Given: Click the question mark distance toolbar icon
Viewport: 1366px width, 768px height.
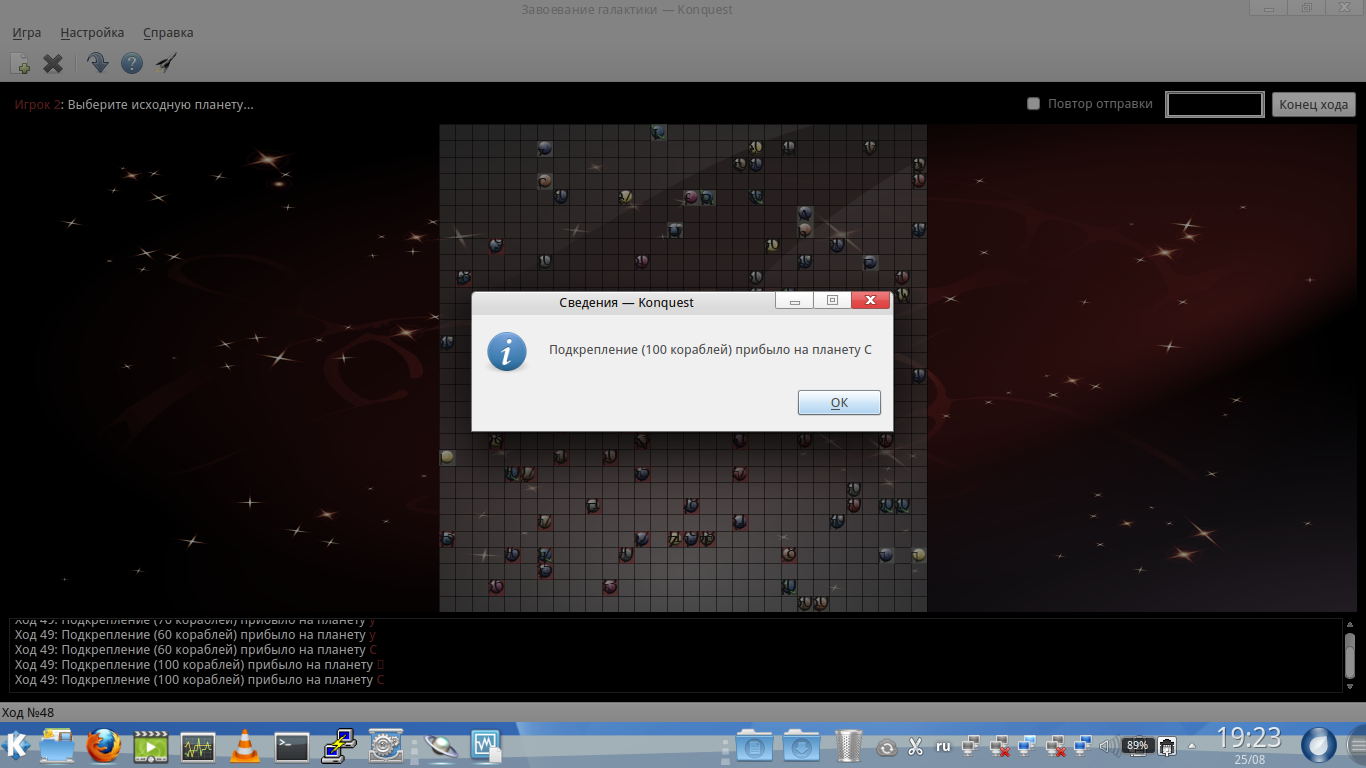Looking at the screenshot, I should point(131,63).
